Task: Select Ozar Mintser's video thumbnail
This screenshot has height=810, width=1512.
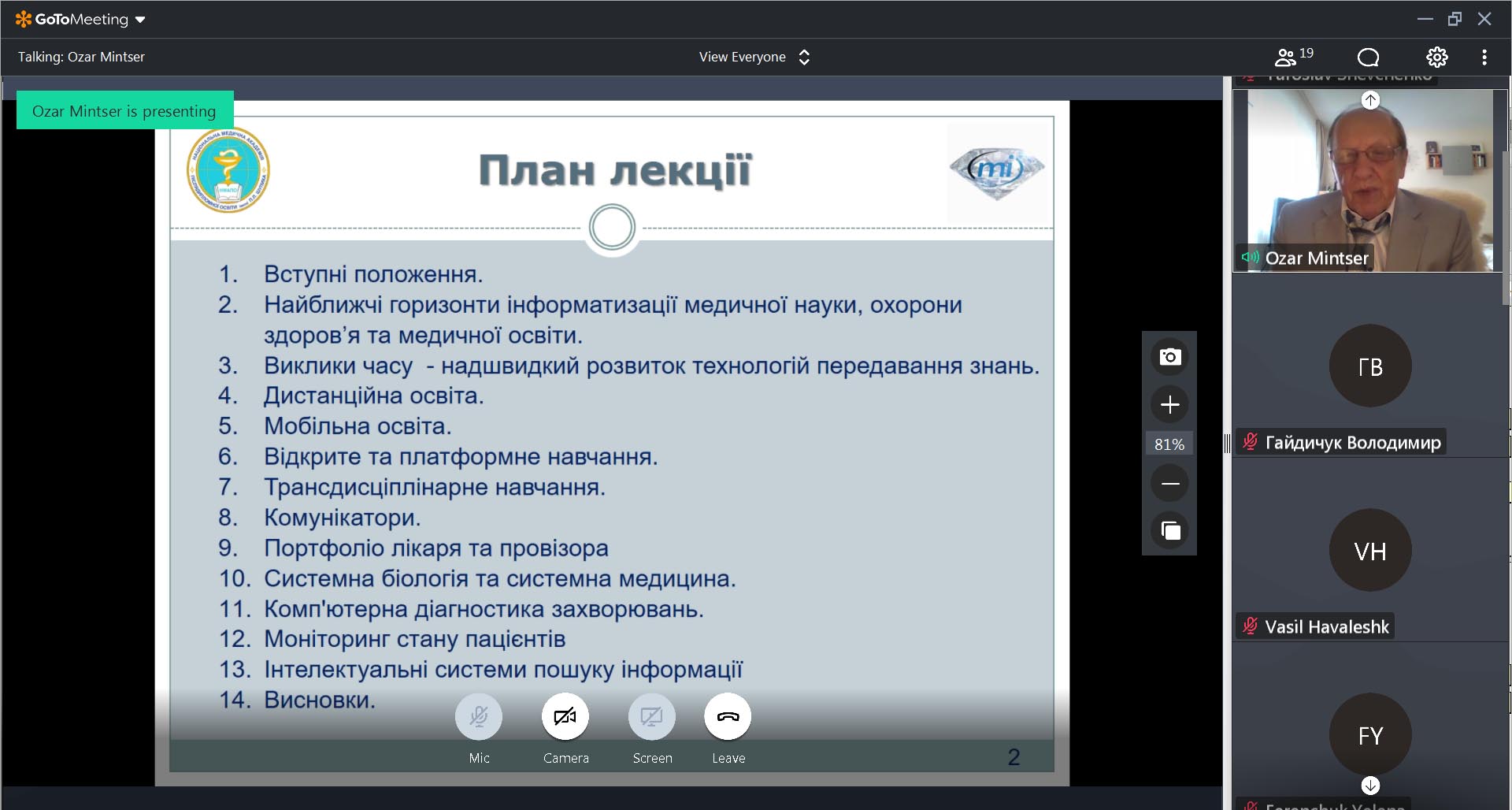Action: tap(1369, 180)
